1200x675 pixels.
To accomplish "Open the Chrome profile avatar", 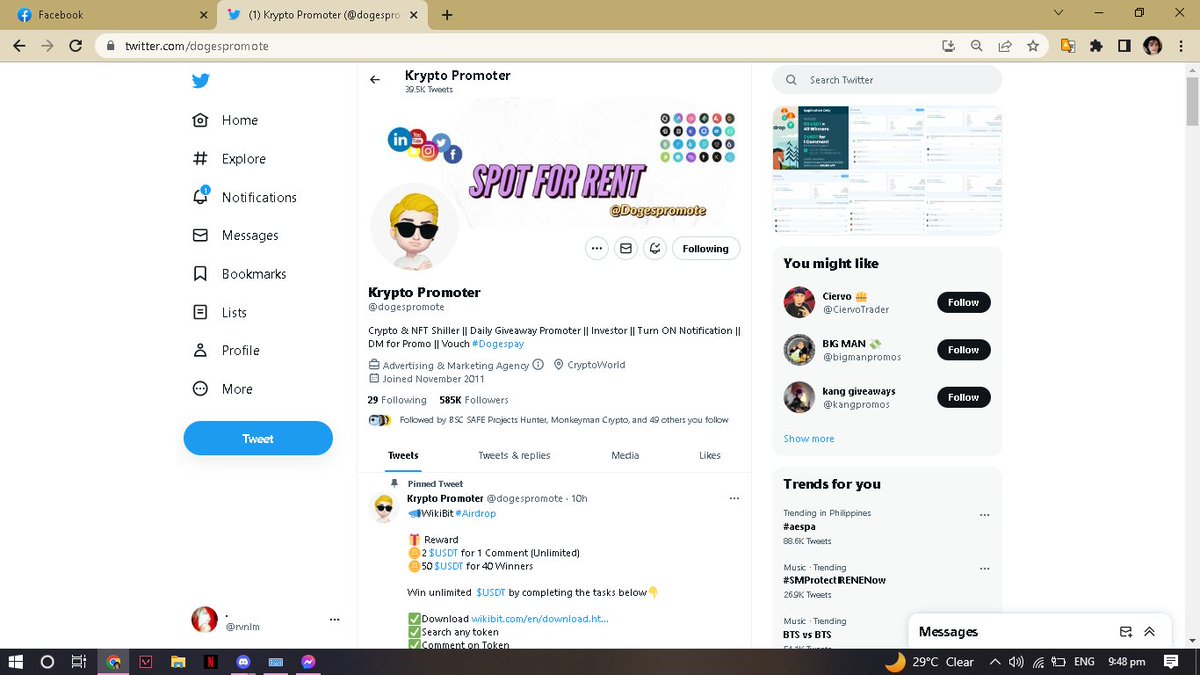I will click(1152, 46).
